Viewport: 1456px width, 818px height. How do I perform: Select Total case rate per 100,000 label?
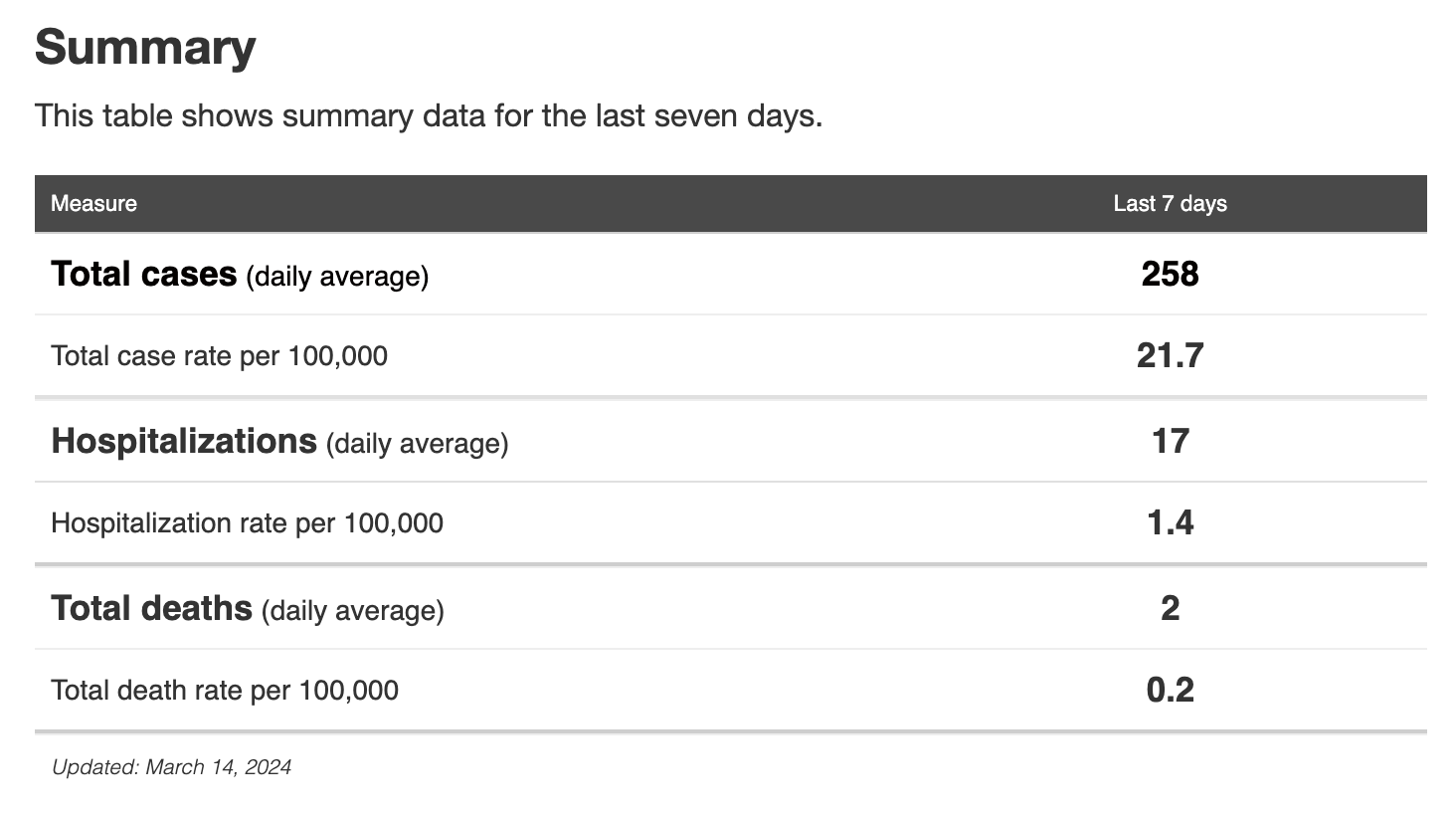[219, 356]
